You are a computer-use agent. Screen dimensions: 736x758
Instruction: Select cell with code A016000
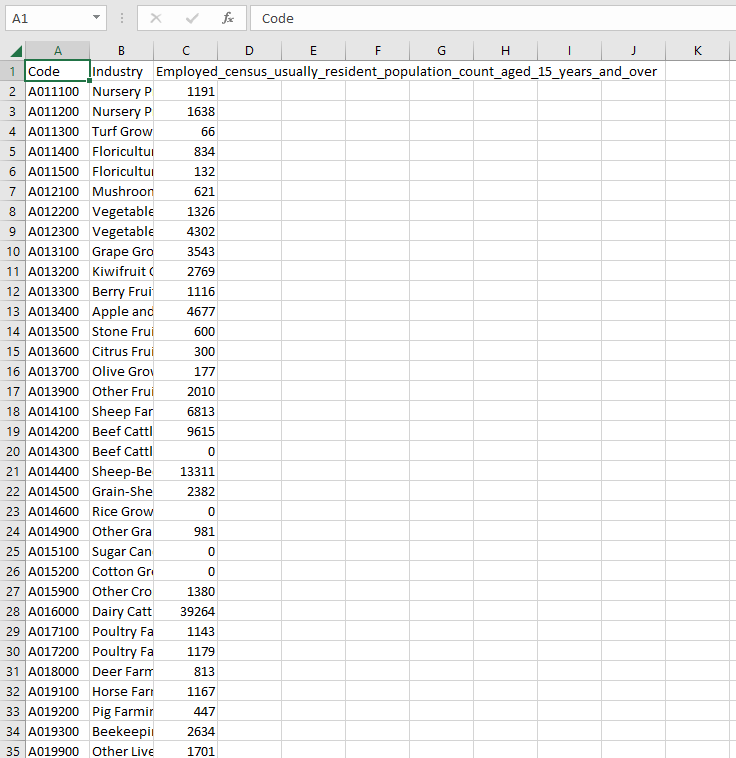[58, 612]
